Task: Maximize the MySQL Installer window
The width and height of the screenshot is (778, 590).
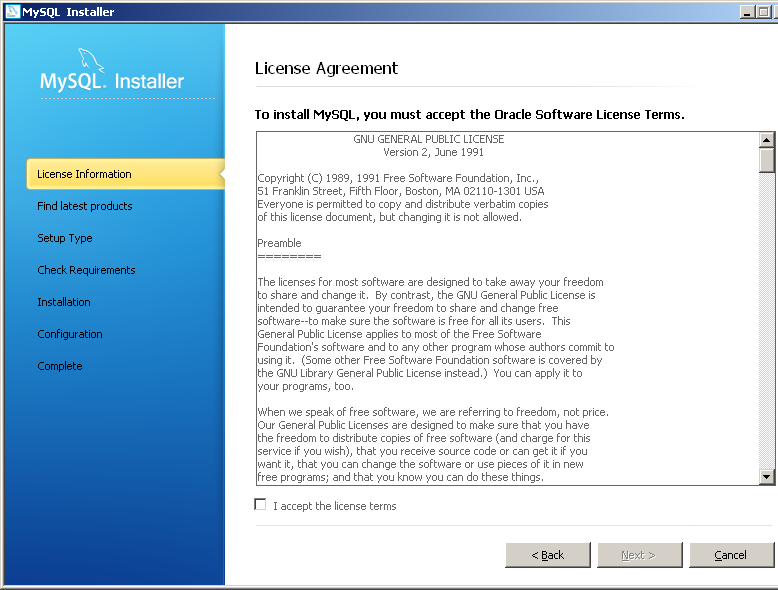Action: click(764, 11)
